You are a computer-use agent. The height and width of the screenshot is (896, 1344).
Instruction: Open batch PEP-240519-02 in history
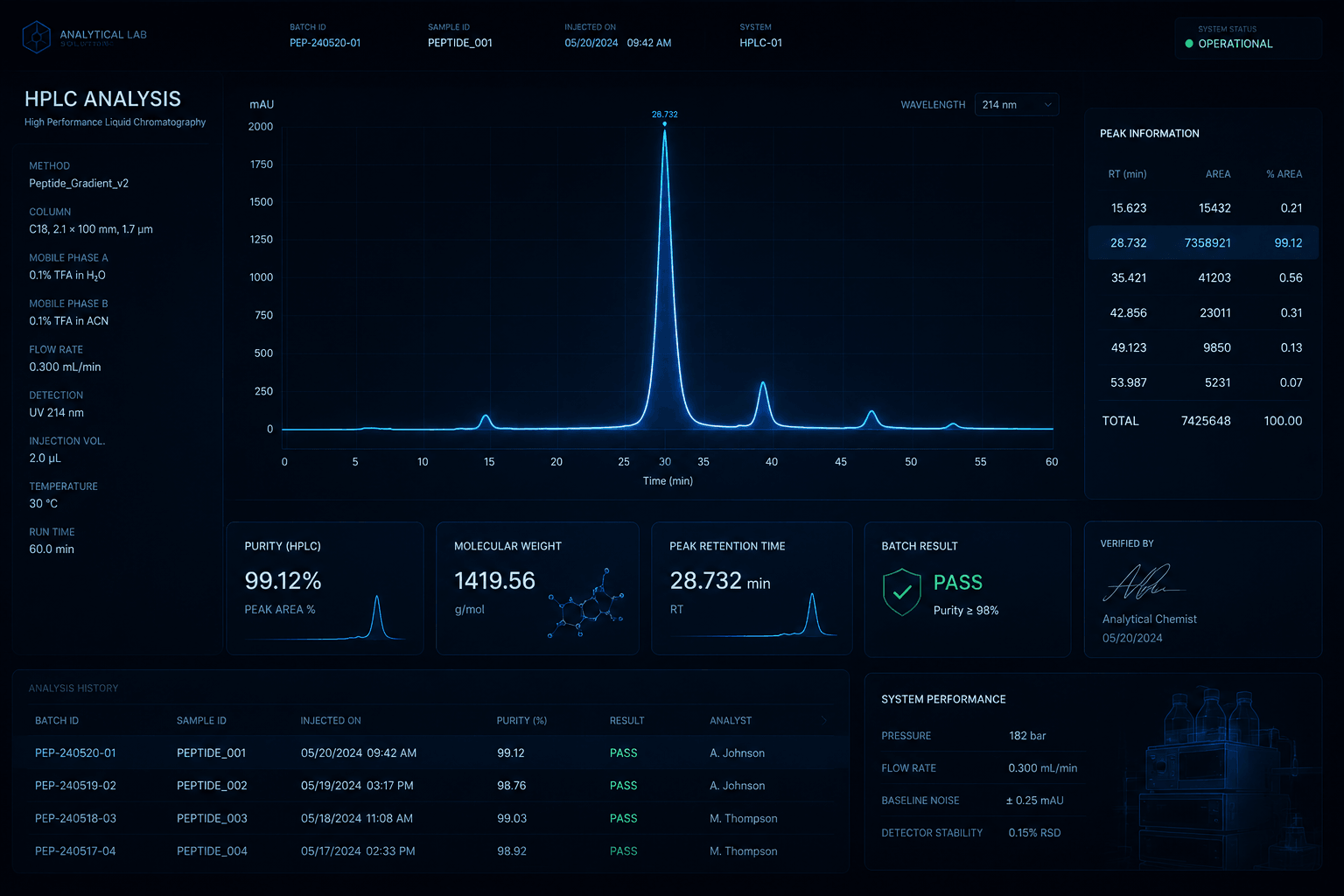(75, 786)
